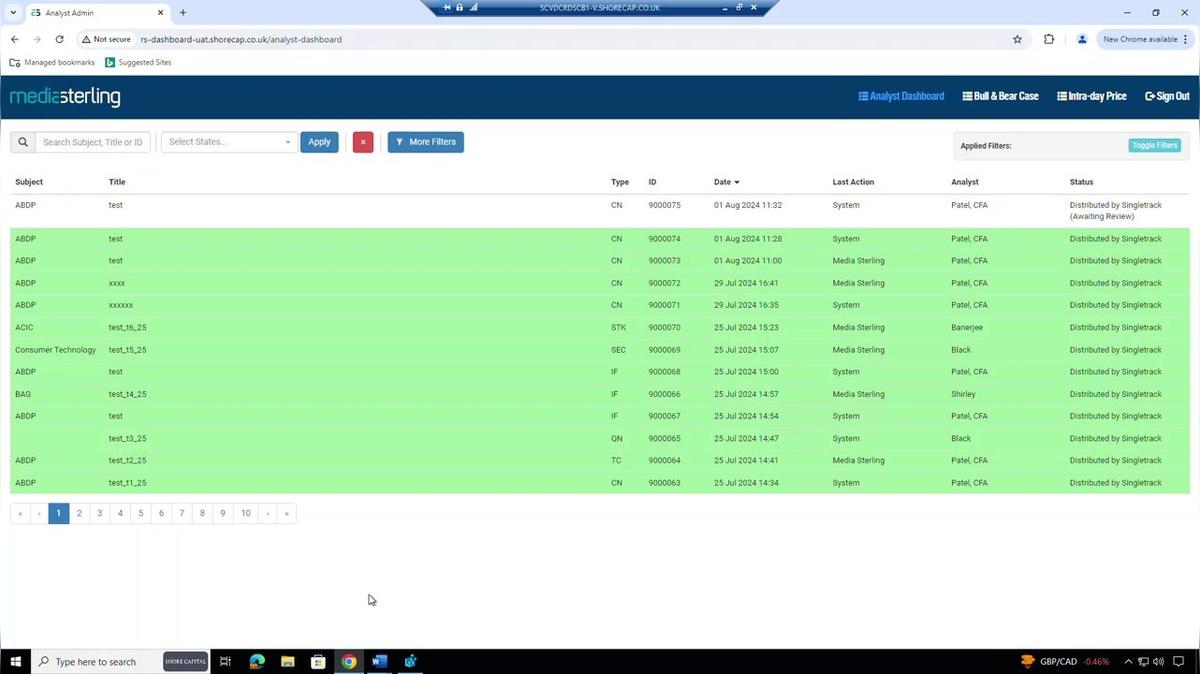
Task: Open the search magnifier icon
Action: tap(23, 141)
